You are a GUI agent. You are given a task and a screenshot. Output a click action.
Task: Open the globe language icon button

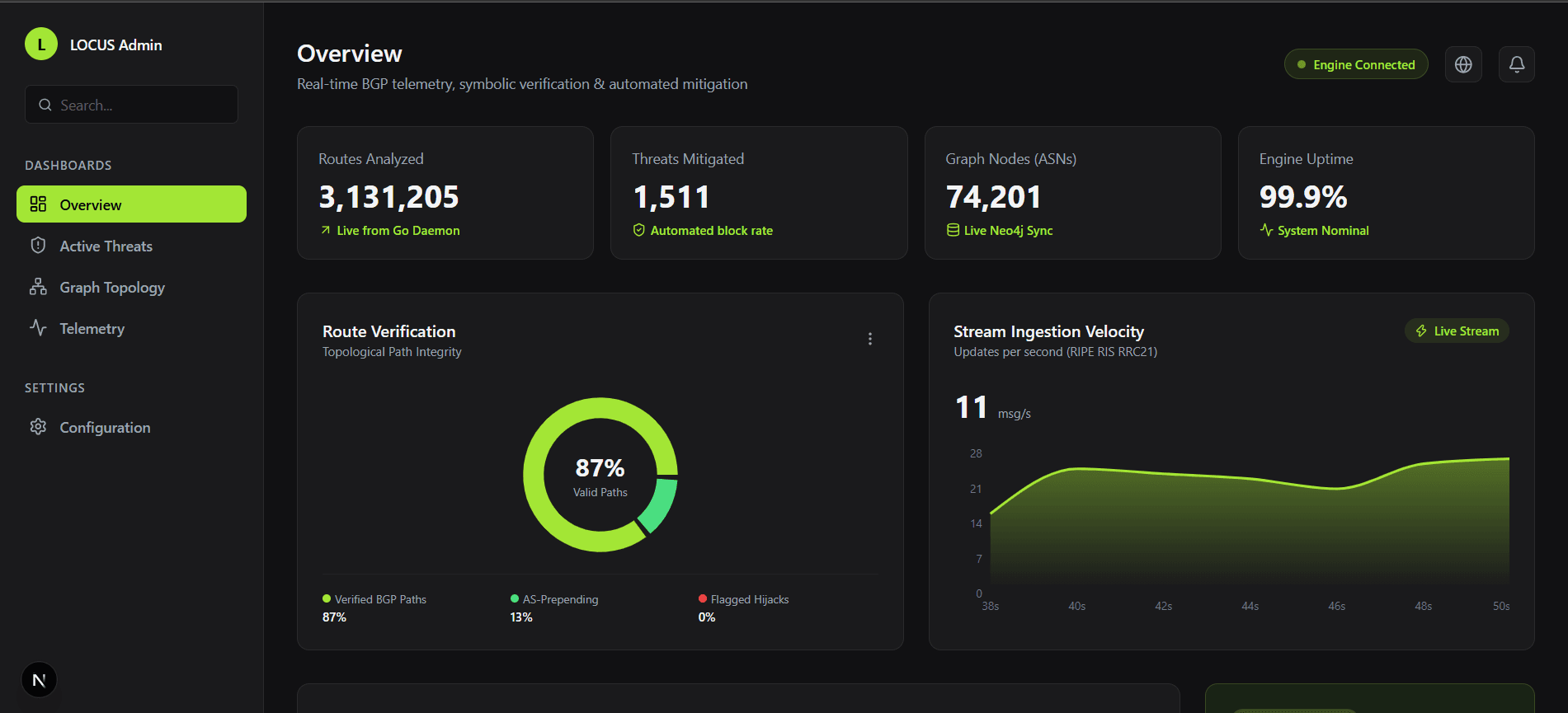pyautogui.click(x=1463, y=64)
